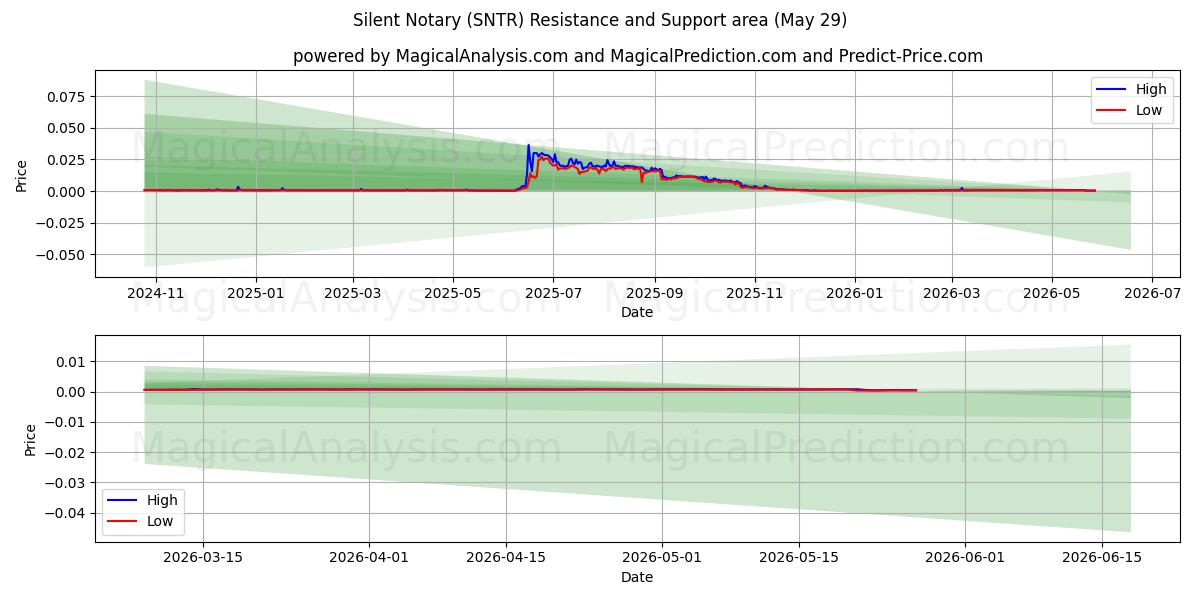This screenshot has width=1200, height=600.
Task: Click the '−0.050' y-axis label in the top chart
Action: click(63, 255)
